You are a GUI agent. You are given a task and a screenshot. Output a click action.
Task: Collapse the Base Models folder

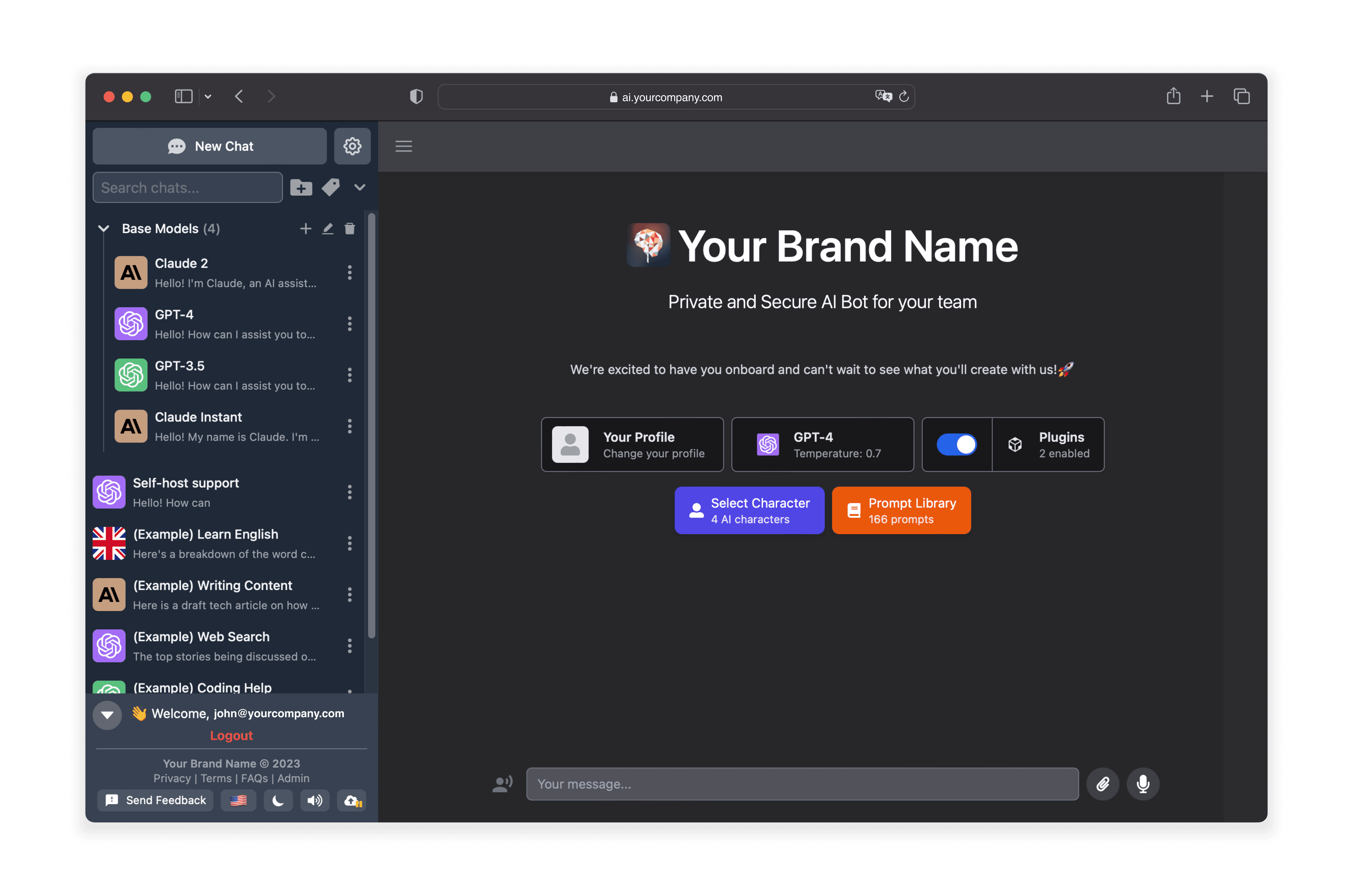tap(103, 229)
